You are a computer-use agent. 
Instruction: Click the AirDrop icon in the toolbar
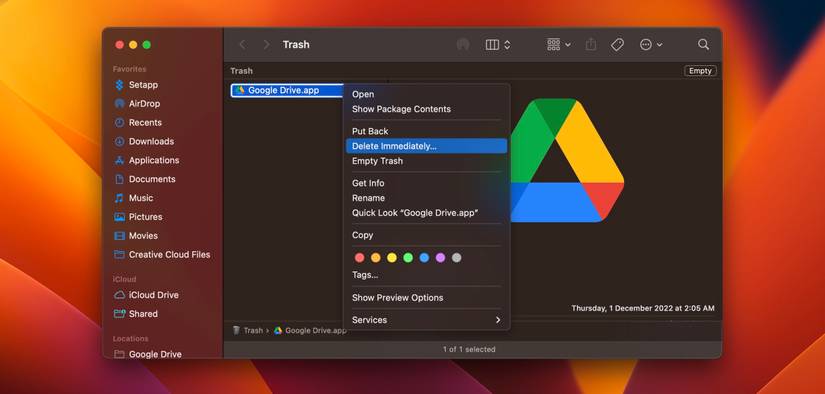point(463,45)
